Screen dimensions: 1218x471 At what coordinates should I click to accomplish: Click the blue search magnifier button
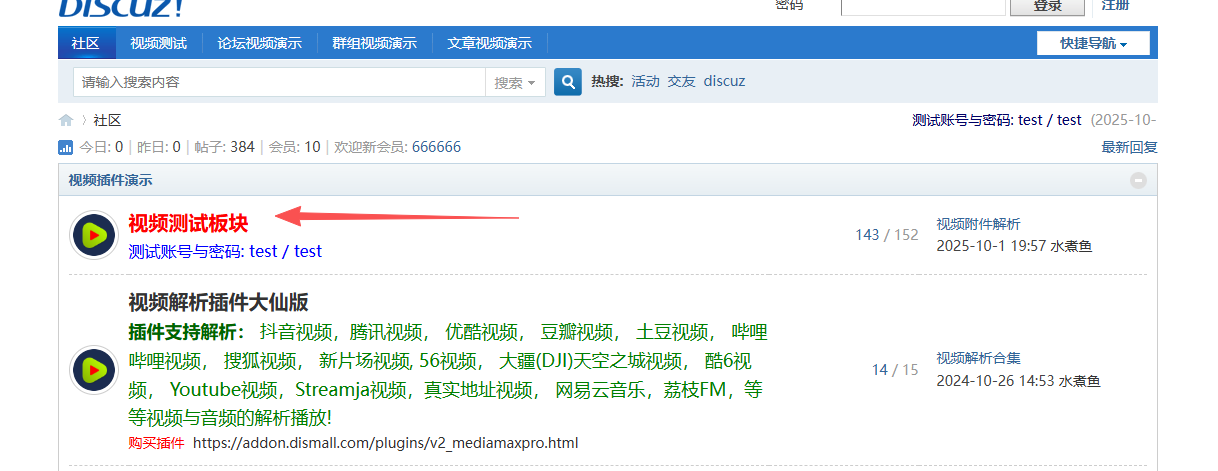click(x=568, y=82)
